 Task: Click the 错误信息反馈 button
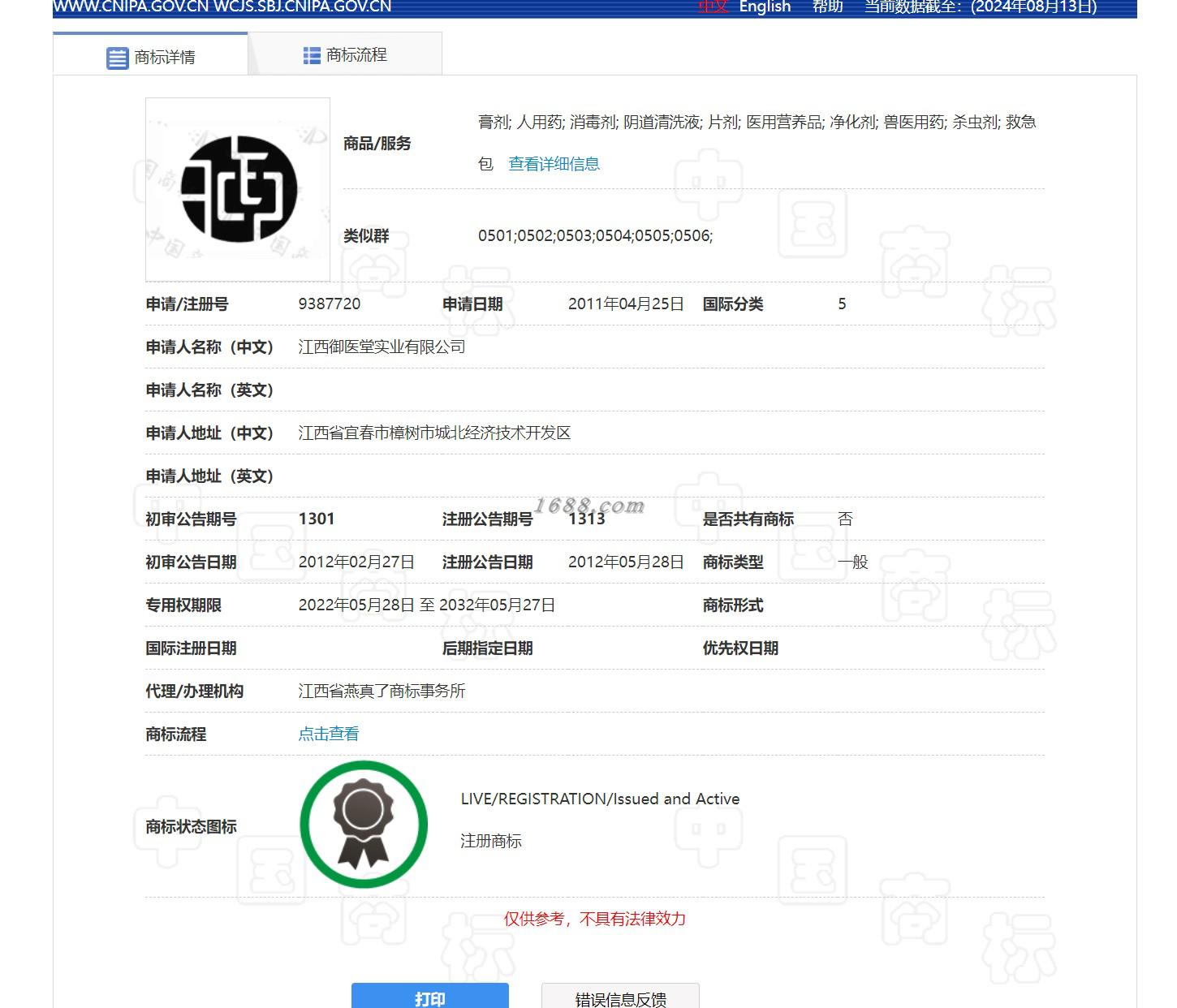(621, 997)
